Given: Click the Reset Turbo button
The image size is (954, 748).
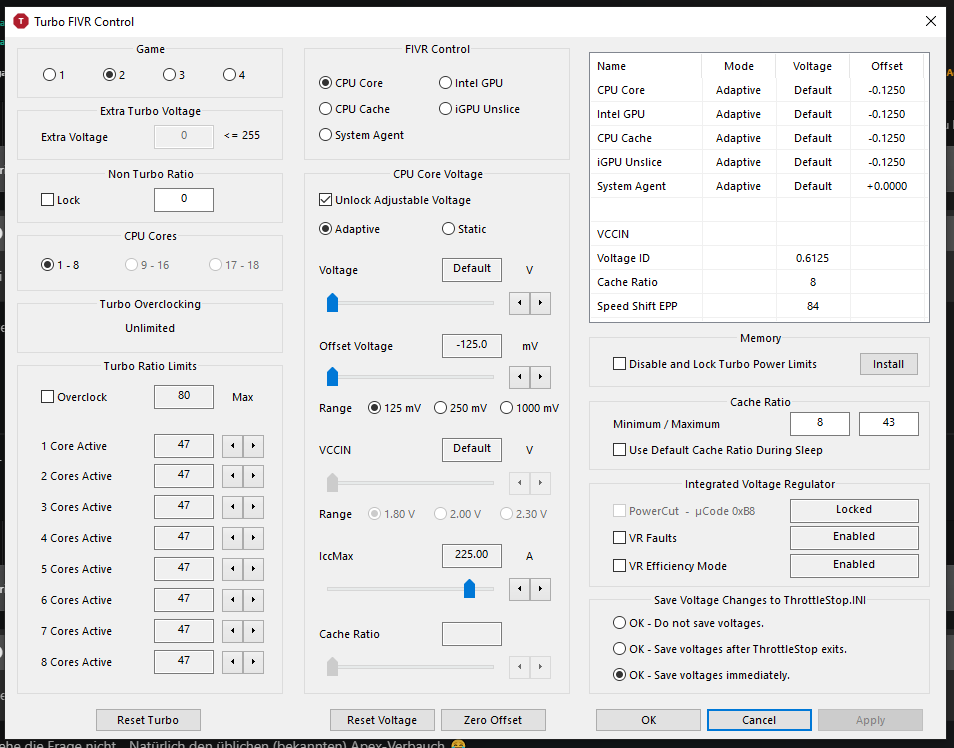Looking at the screenshot, I should [148, 720].
